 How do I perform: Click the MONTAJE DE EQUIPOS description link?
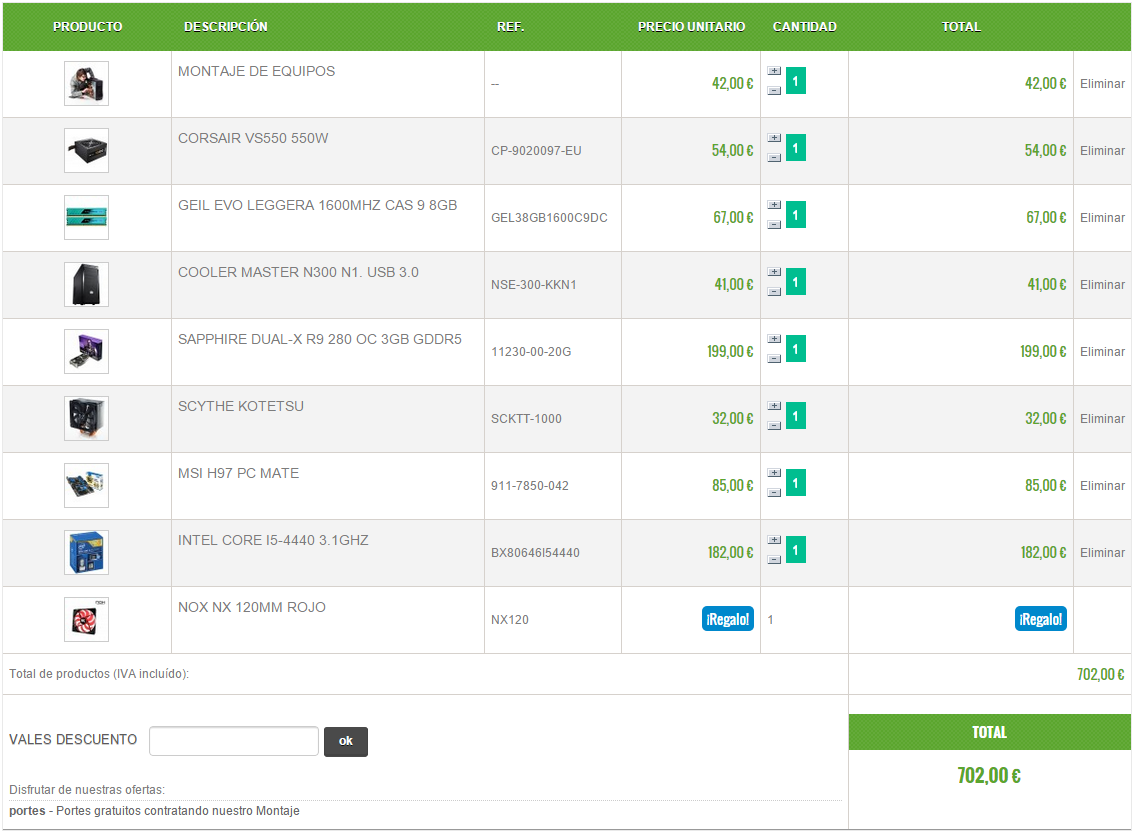tap(257, 71)
